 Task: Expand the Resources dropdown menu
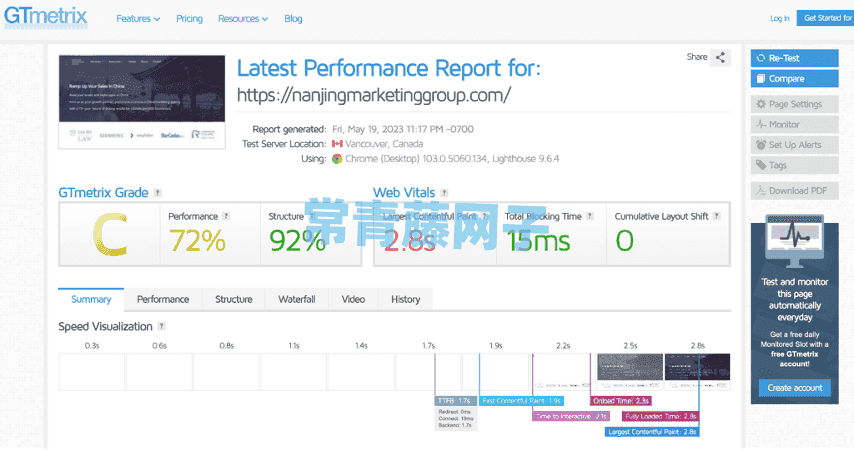tap(243, 19)
